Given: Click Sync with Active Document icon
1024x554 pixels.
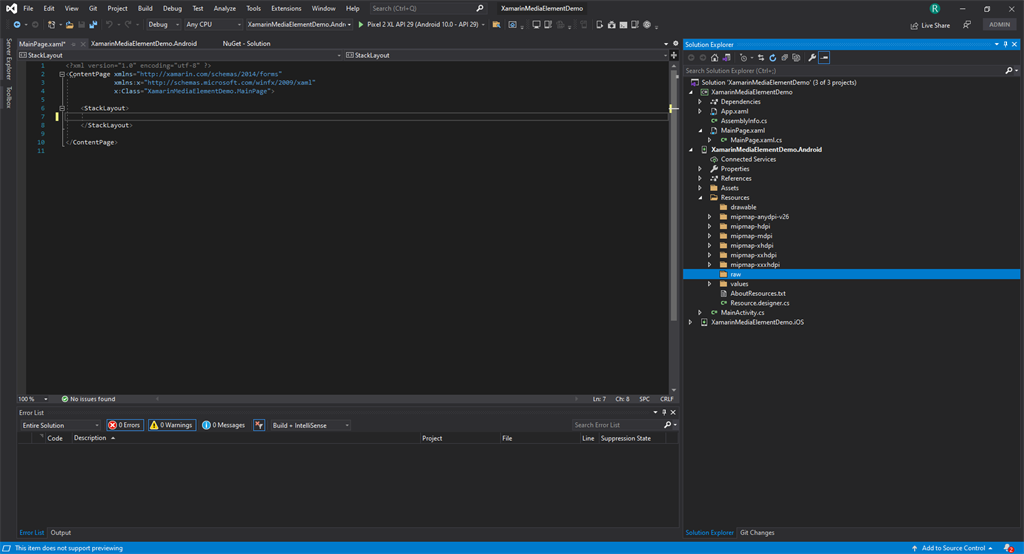Looking at the screenshot, I should click(761, 57).
